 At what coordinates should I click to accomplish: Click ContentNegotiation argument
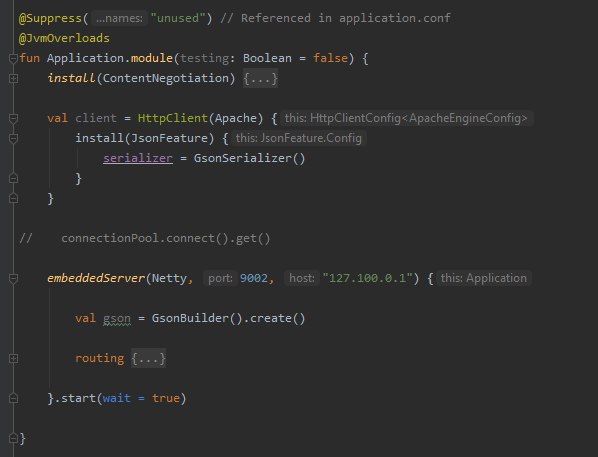pos(166,79)
